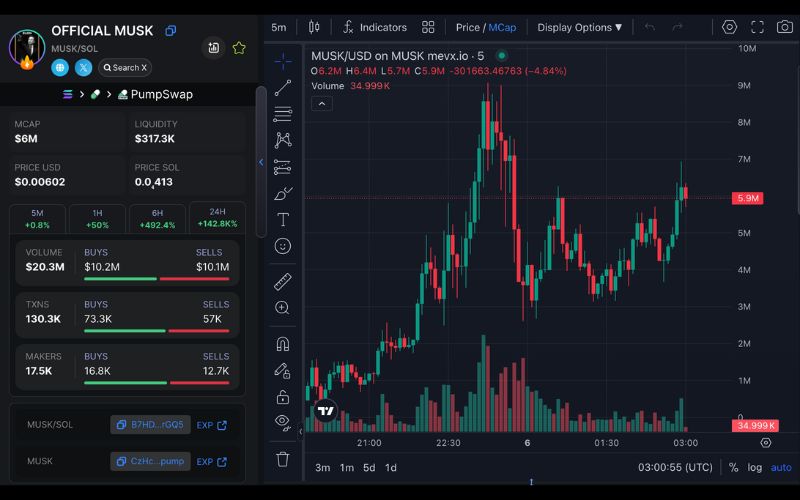Add MUSK to favorites with star icon
The width and height of the screenshot is (800, 500).
click(239, 48)
